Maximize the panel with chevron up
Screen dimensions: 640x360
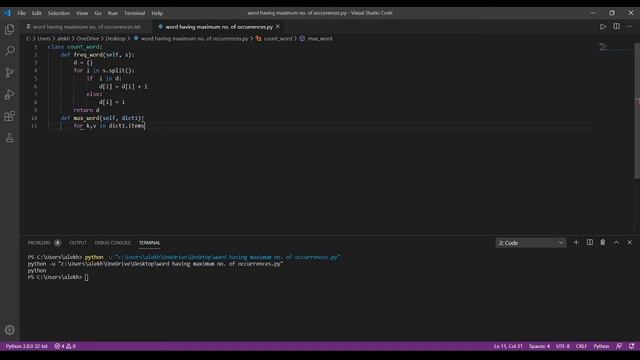(616, 242)
